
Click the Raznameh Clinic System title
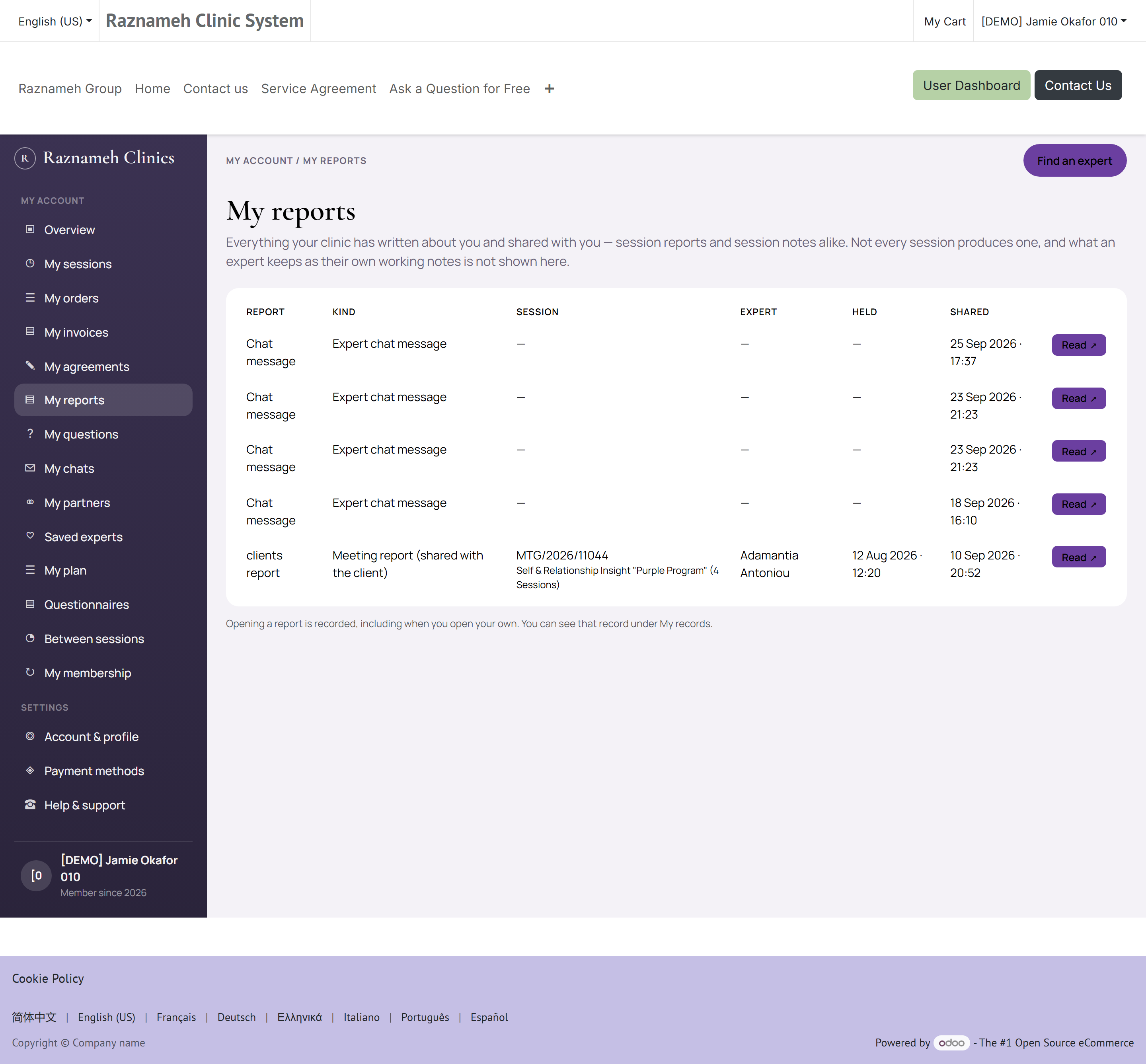click(x=205, y=21)
